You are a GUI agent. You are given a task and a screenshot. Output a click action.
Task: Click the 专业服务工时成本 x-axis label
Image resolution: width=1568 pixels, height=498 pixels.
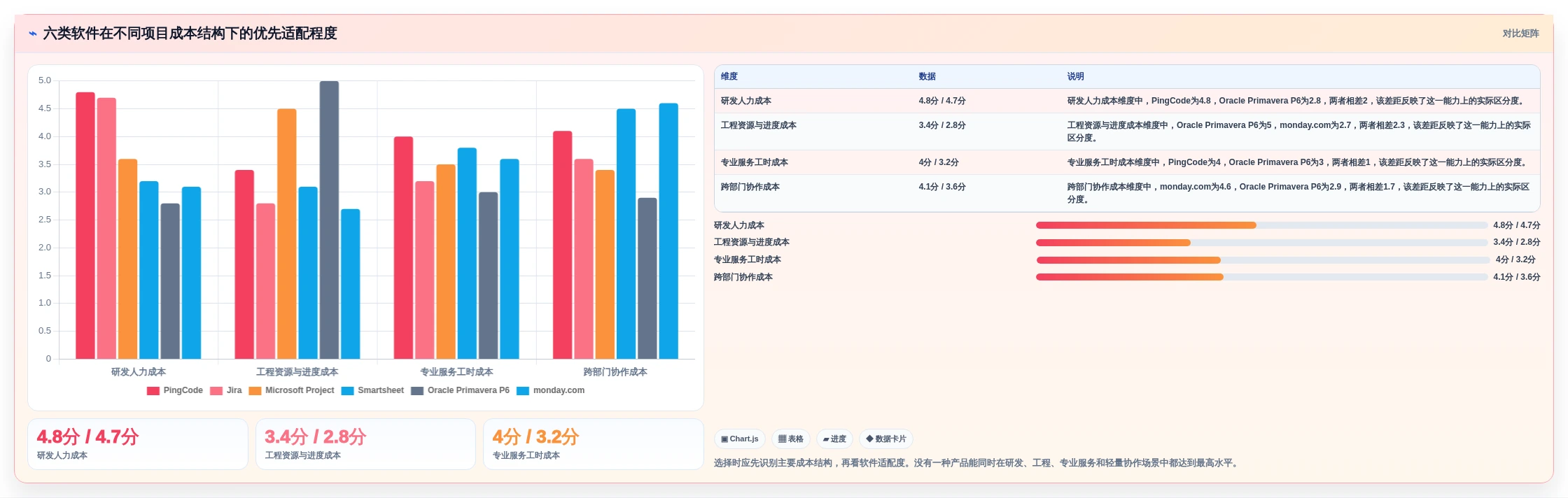coord(456,372)
